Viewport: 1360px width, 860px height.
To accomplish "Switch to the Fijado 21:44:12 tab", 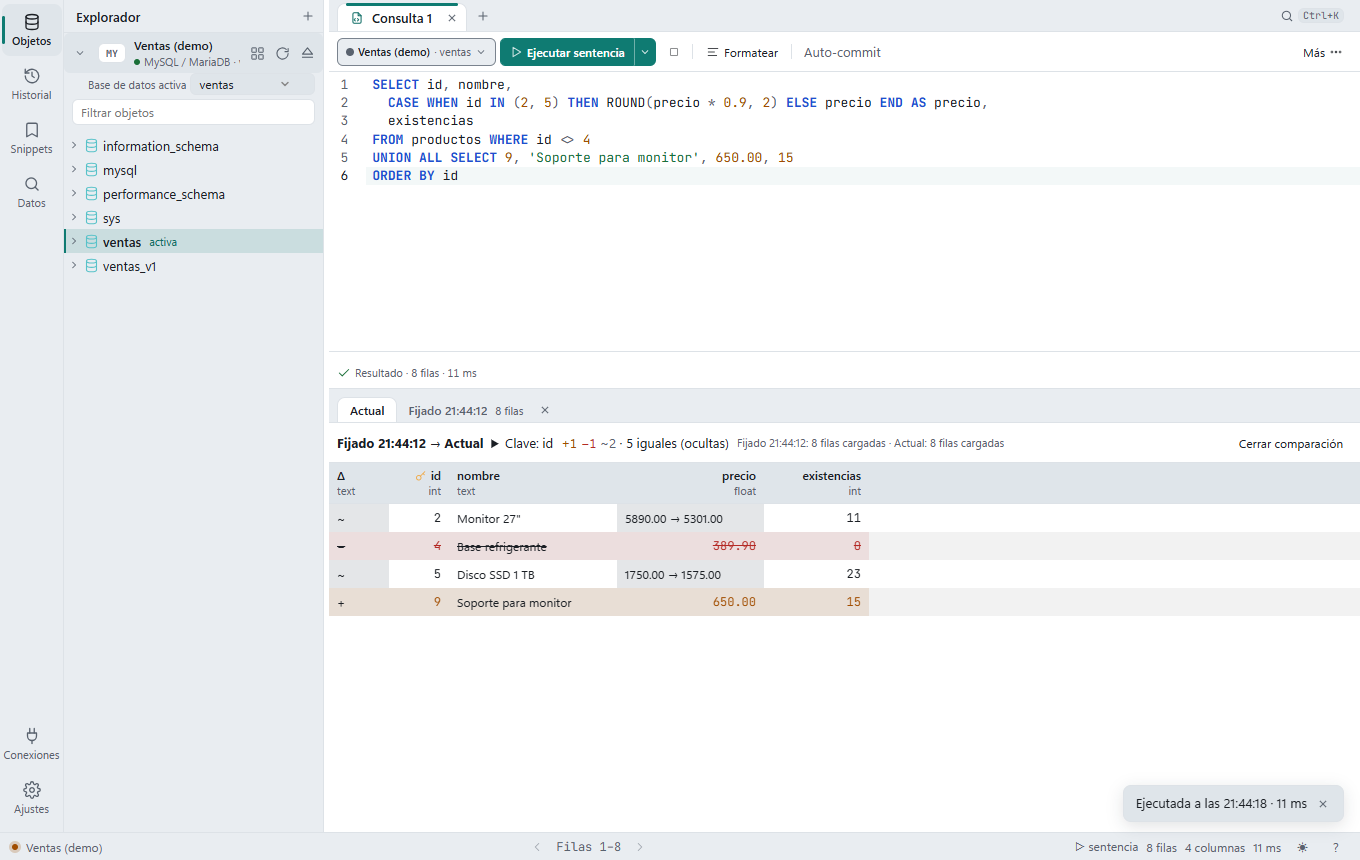I will (x=466, y=411).
